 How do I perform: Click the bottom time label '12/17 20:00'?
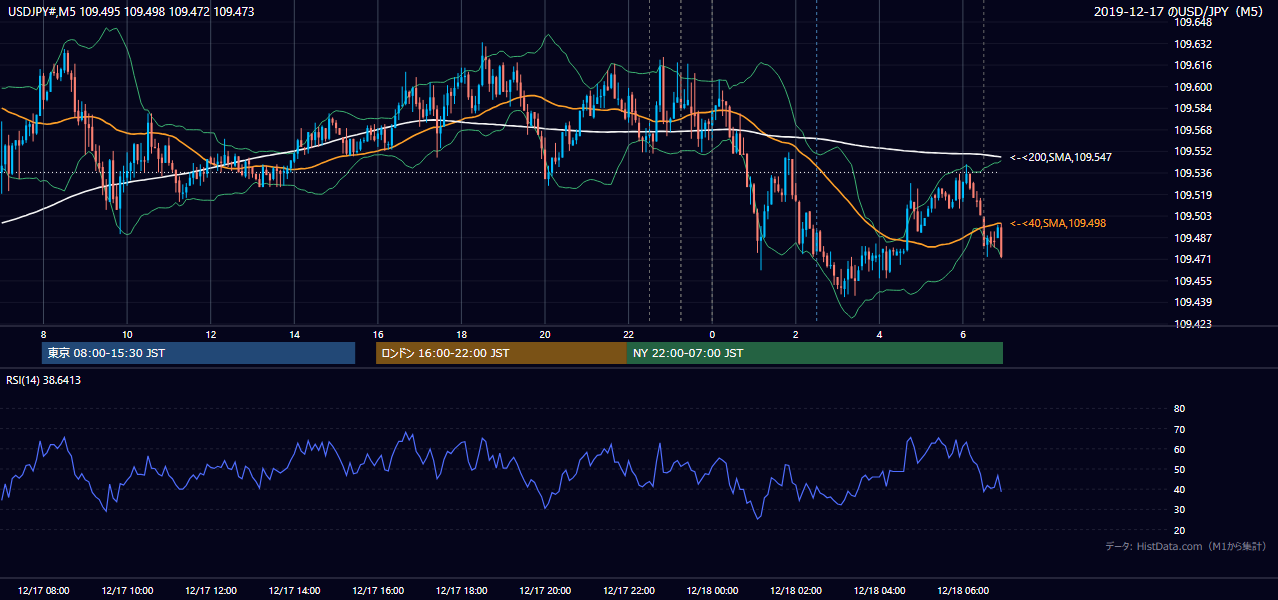click(x=545, y=590)
